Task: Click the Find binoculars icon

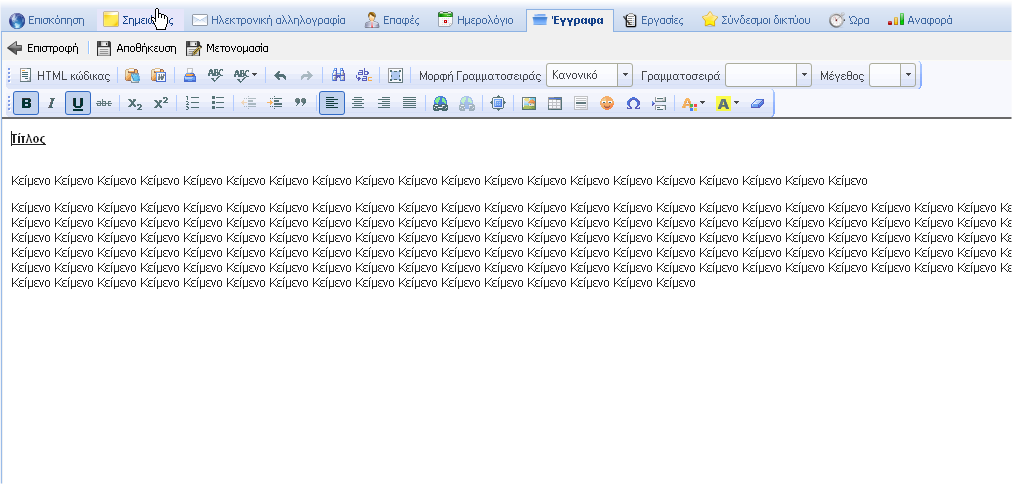Action: pyautogui.click(x=338, y=76)
